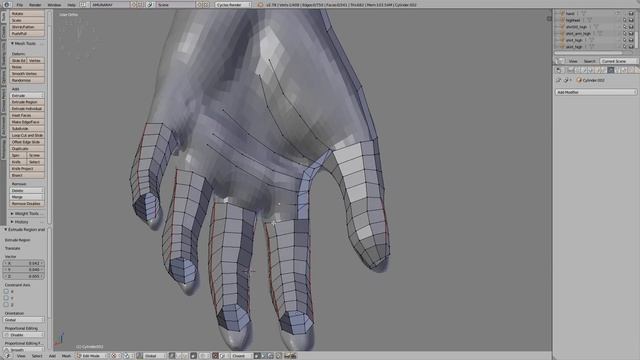This screenshot has height=360, width=640.
Task: Click Remove Doubles
Action: click(27, 204)
